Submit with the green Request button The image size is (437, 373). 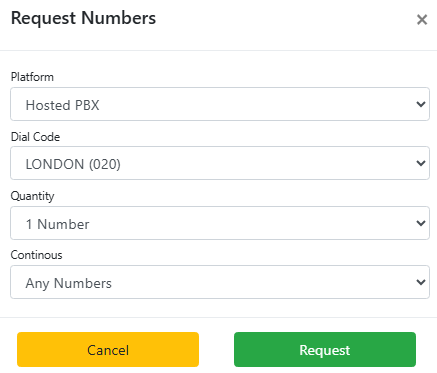[x=325, y=350]
